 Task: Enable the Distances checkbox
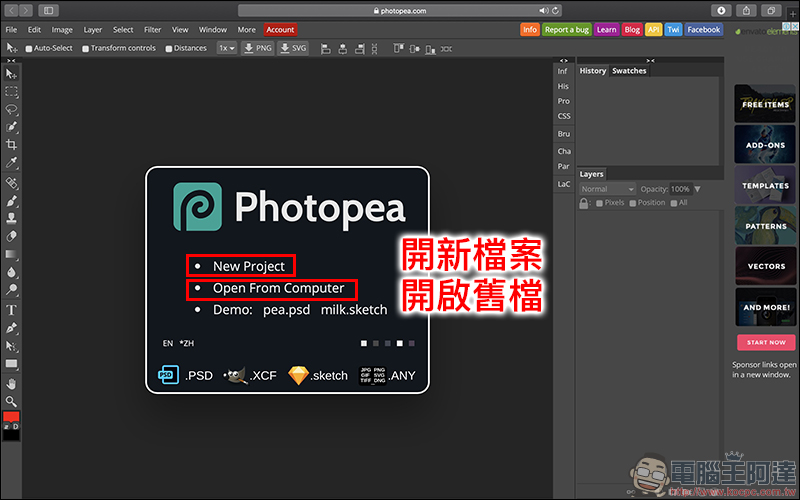(x=168, y=48)
